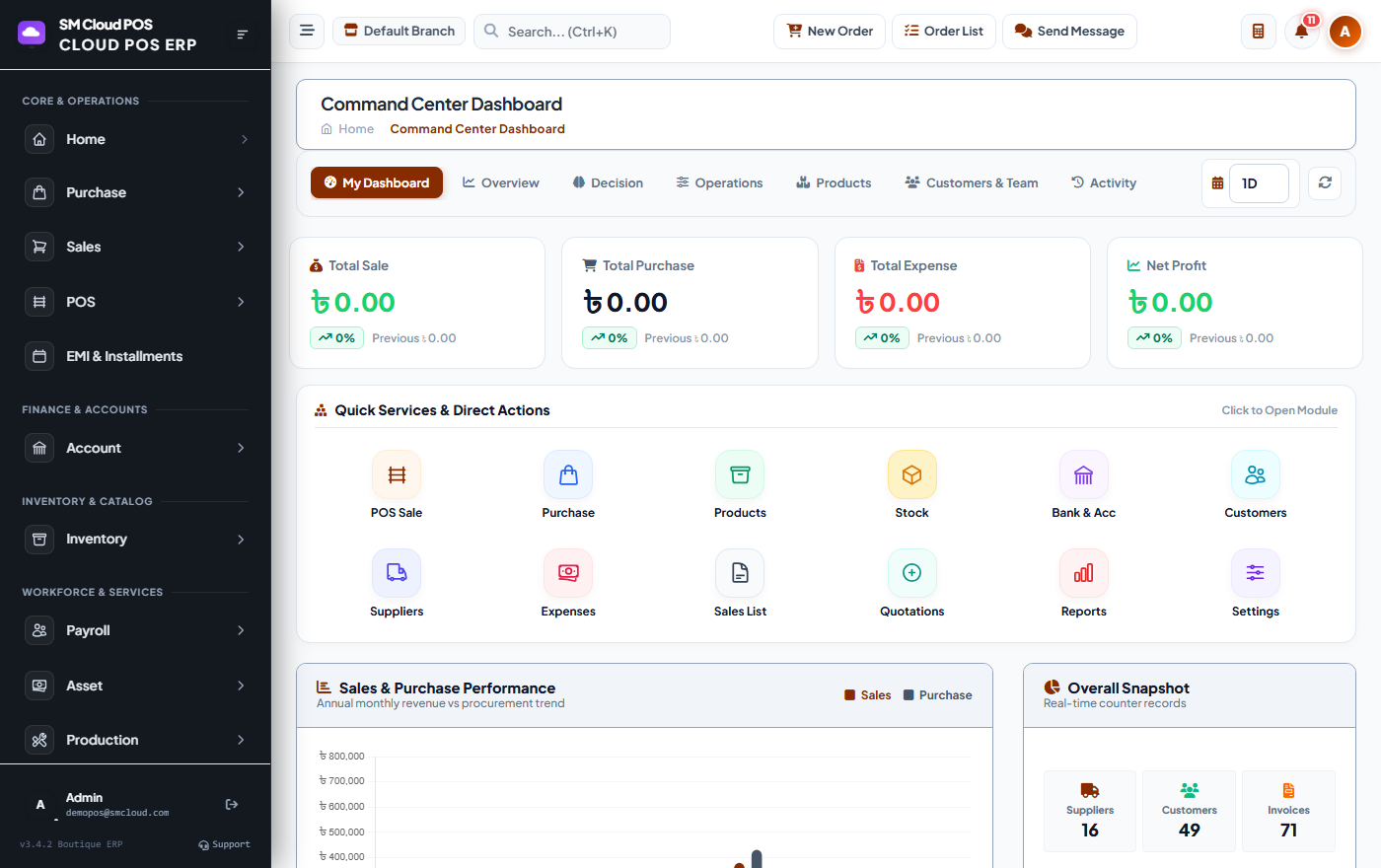This screenshot has width=1381, height=868.
Task: Switch to the Operations tab
Action: (719, 182)
